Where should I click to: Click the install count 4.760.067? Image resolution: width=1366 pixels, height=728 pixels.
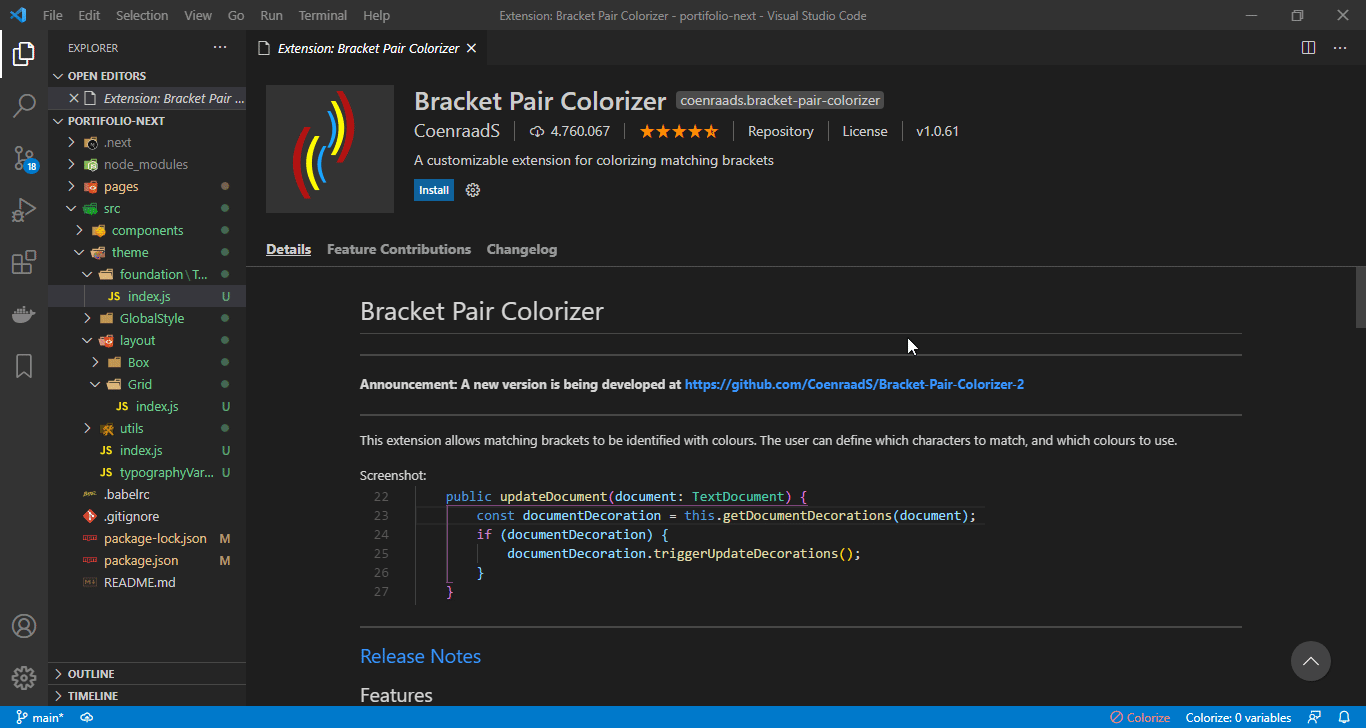[570, 131]
